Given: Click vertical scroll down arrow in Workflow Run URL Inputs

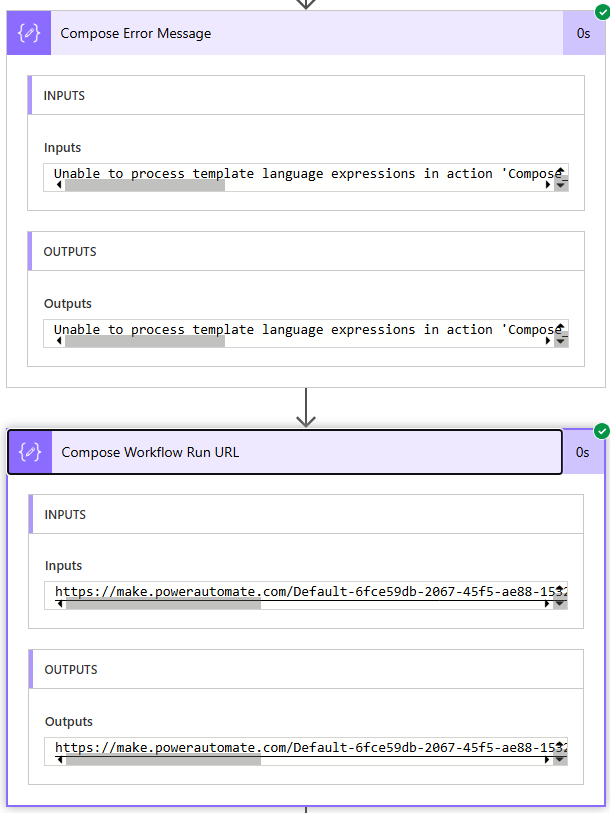Looking at the screenshot, I should point(561,604).
